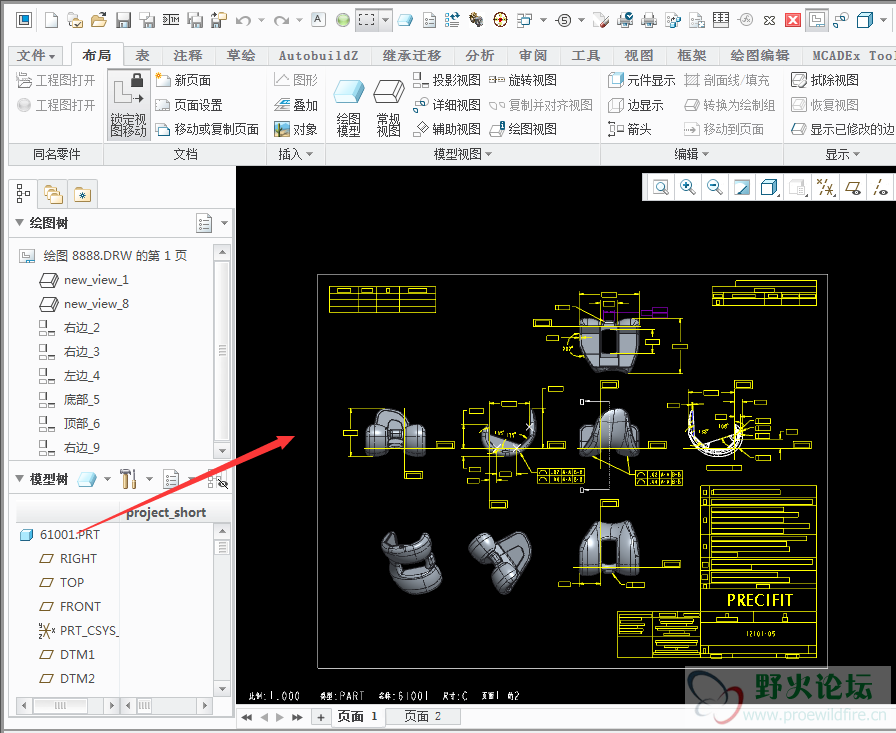Go to first sheet with rewind arrows
Image resolution: width=896 pixels, height=733 pixels.
[246, 717]
